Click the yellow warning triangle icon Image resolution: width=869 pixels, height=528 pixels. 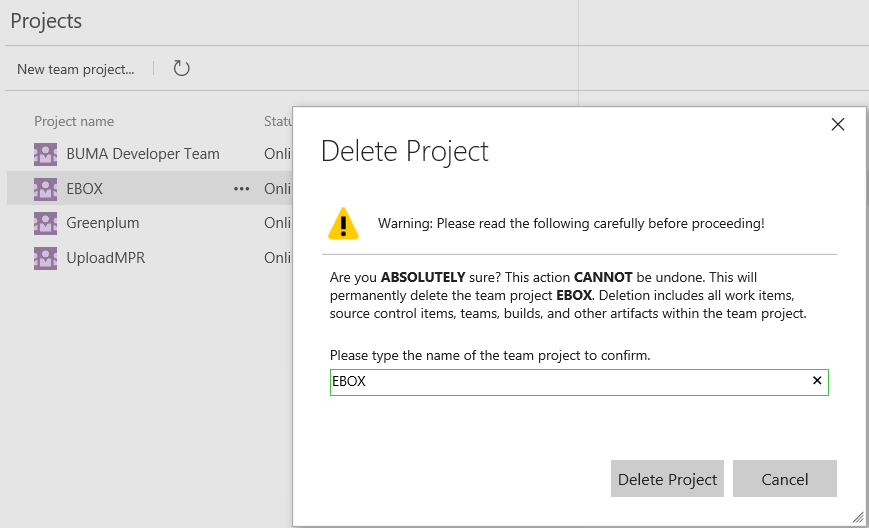click(343, 223)
